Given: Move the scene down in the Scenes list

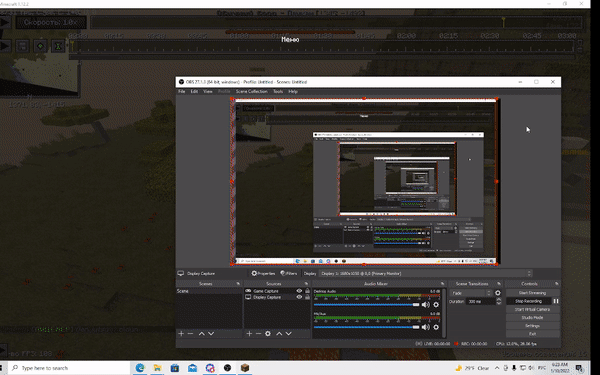Looking at the screenshot, I should click(x=211, y=334).
